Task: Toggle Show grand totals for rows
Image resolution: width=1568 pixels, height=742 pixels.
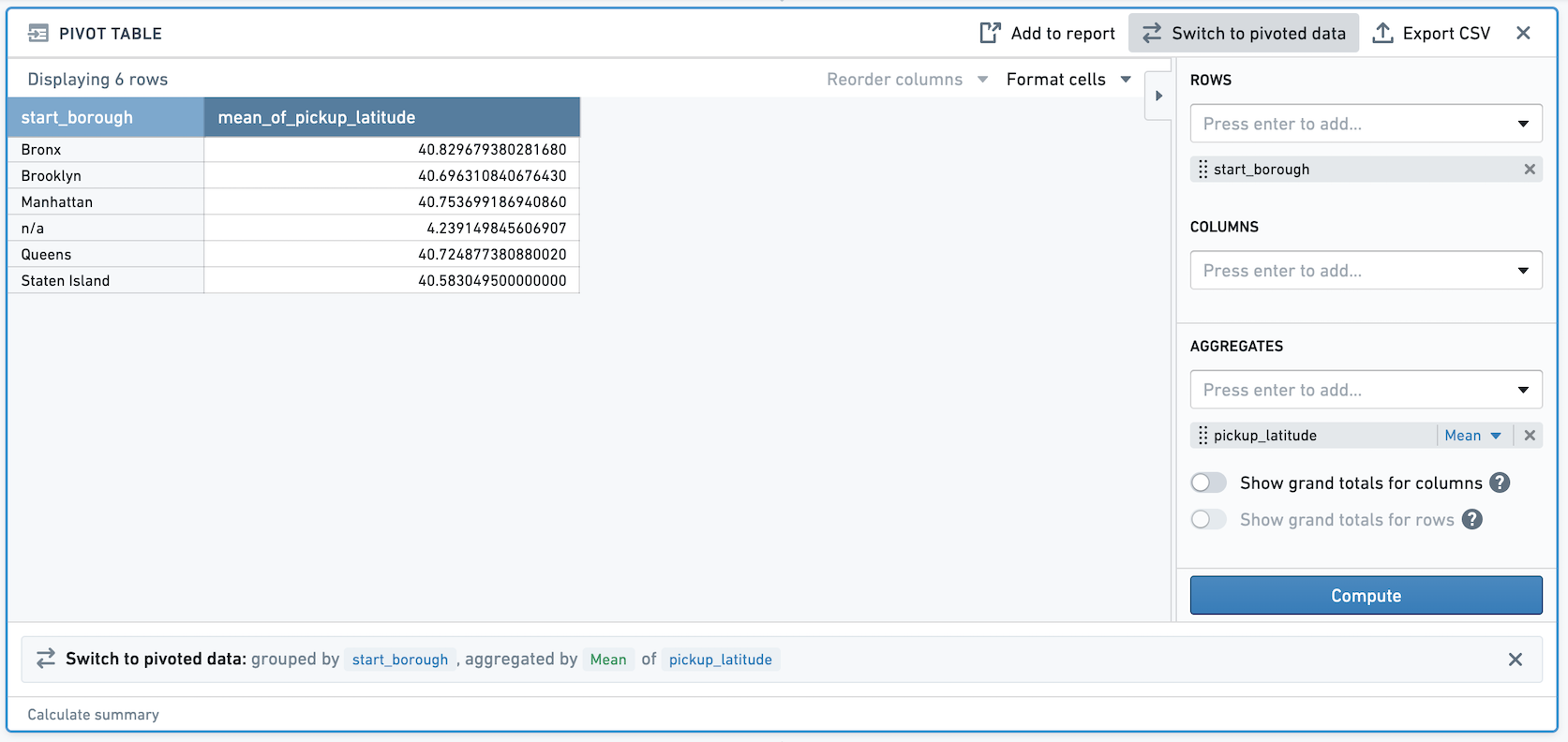Action: (x=1208, y=519)
